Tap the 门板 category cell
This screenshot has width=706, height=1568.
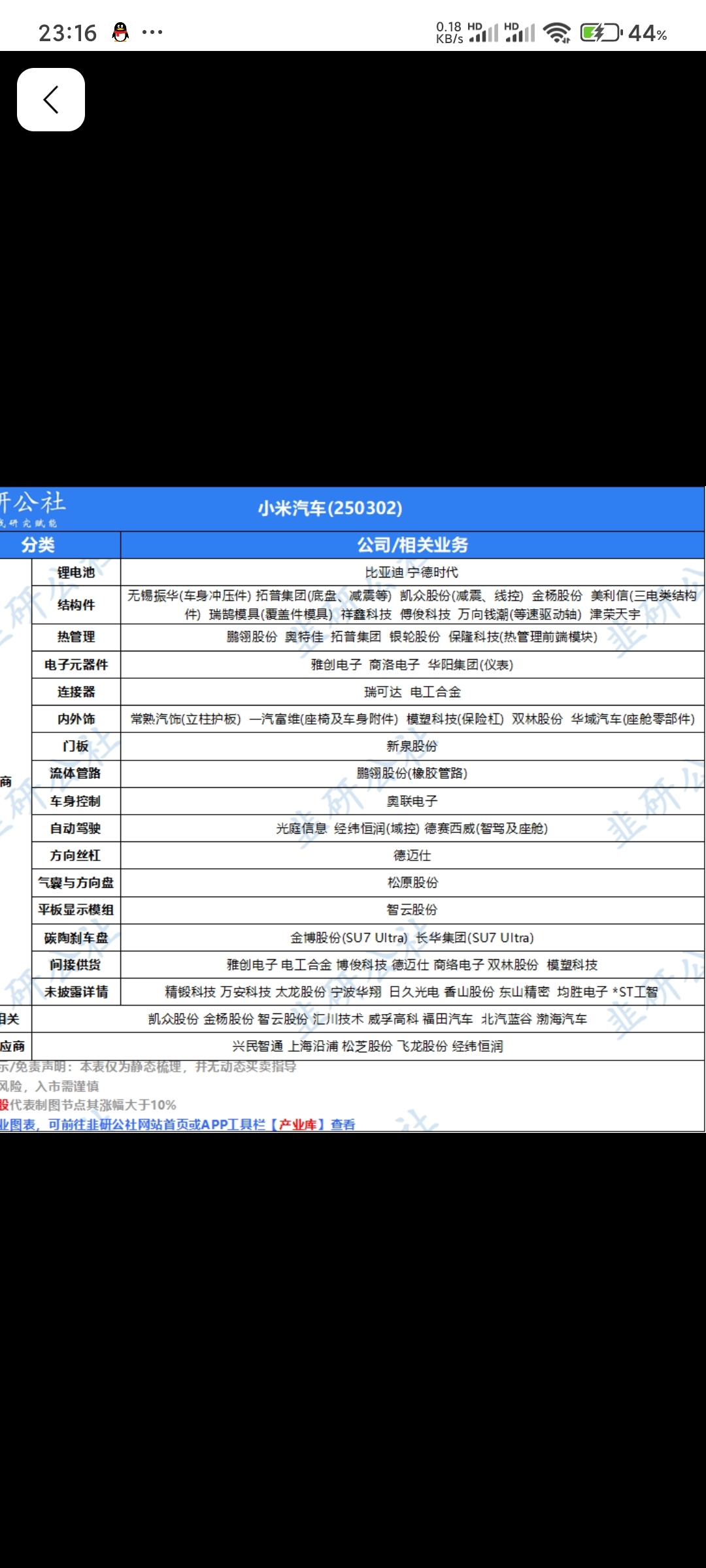point(76,746)
